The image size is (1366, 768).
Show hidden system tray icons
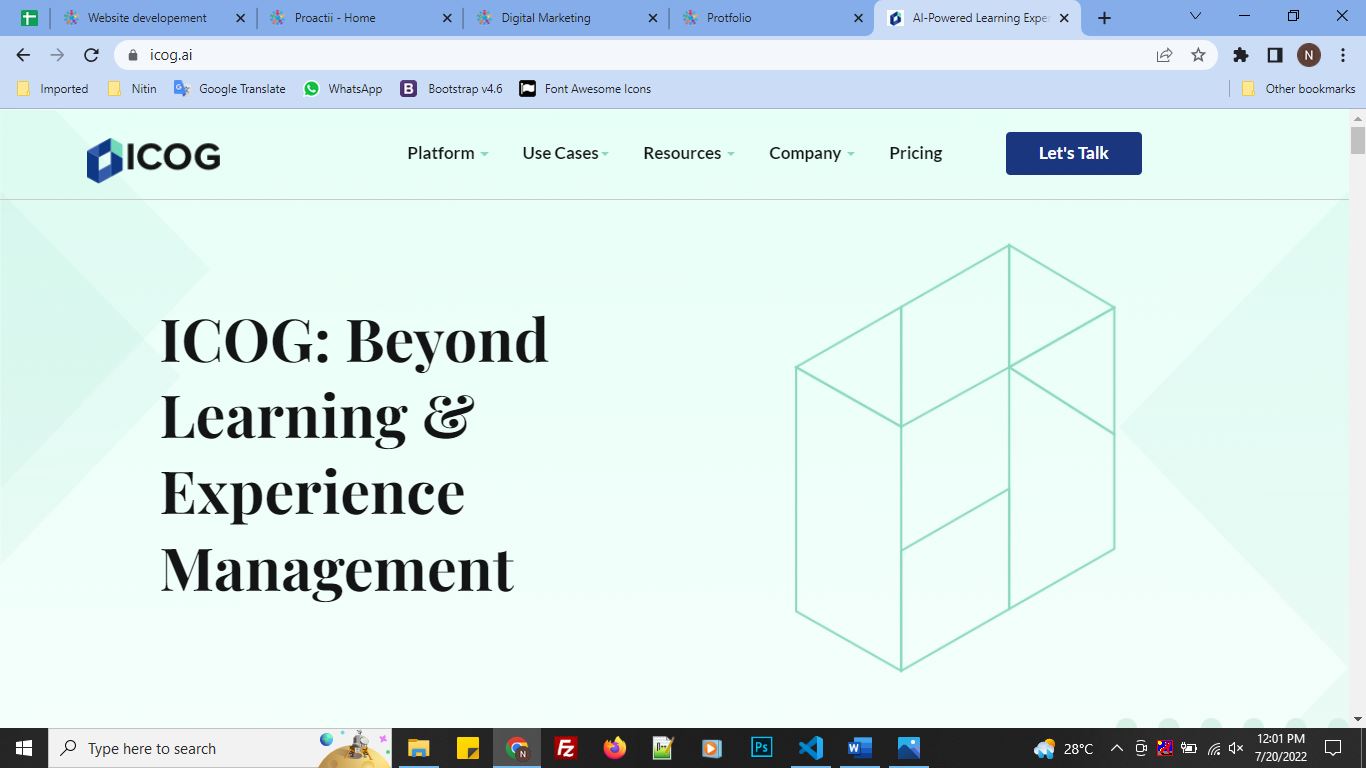tap(1117, 748)
